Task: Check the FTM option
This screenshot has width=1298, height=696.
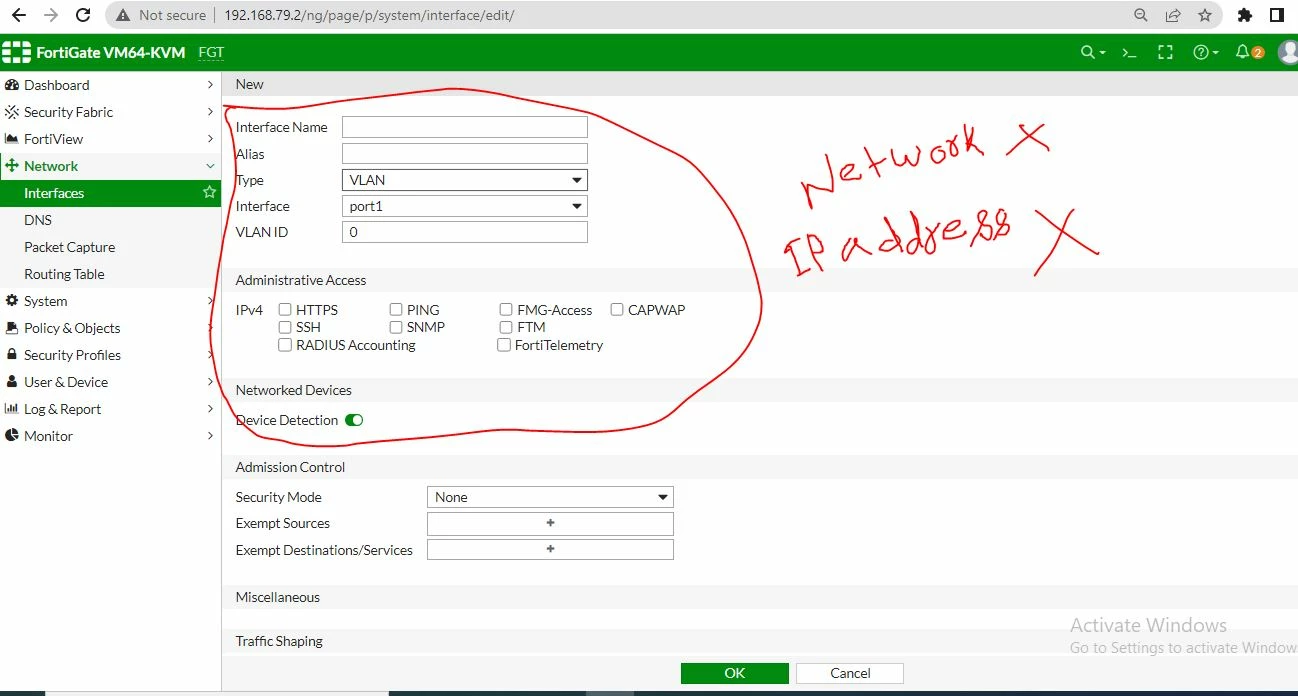Action: coord(506,327)
